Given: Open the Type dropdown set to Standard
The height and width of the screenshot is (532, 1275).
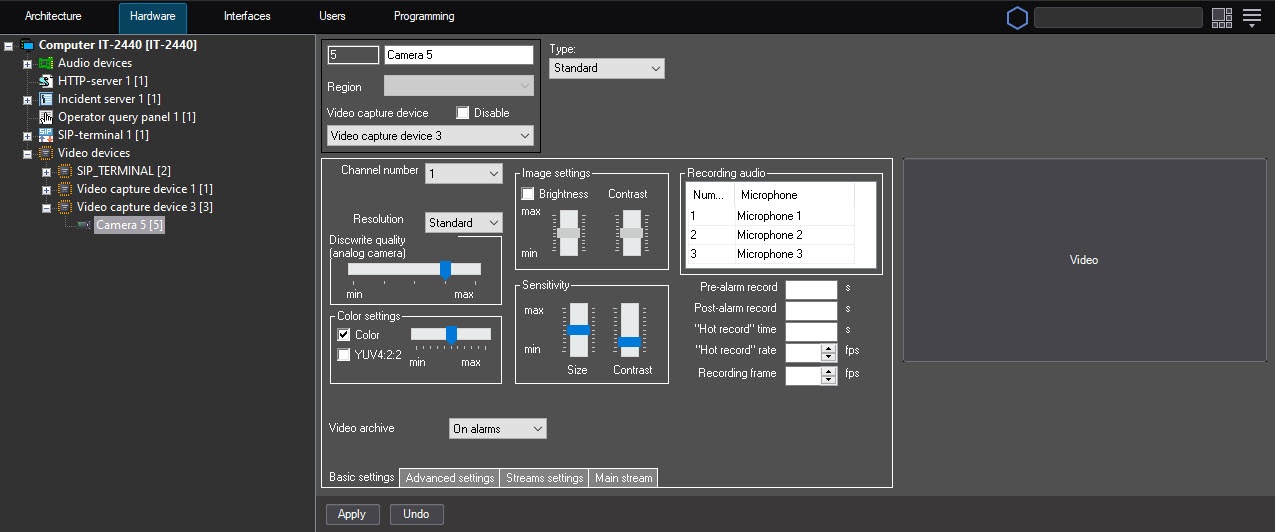Looking at the screenshot, I should click(x=606, y=68).
